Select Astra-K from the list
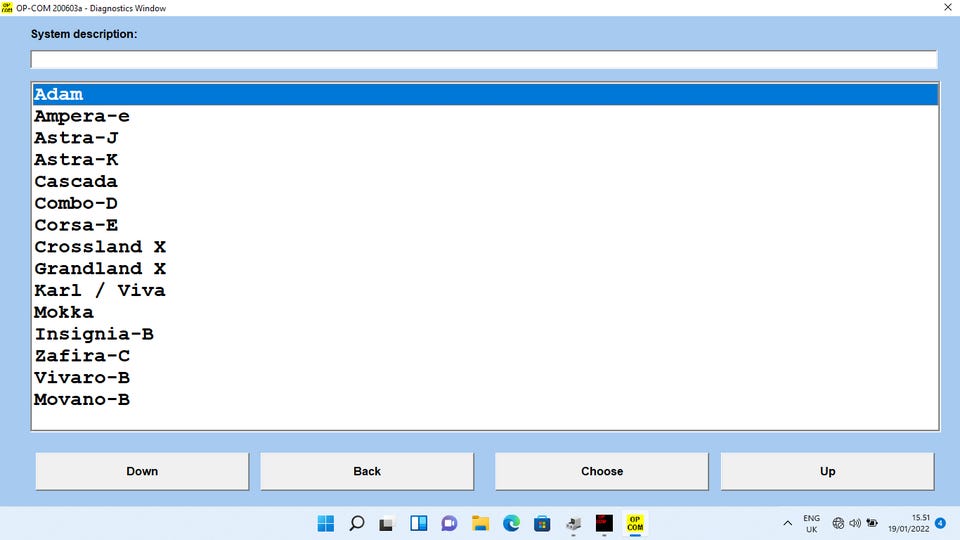Screen dimensions: 960x540 click(x=485, y=160)
